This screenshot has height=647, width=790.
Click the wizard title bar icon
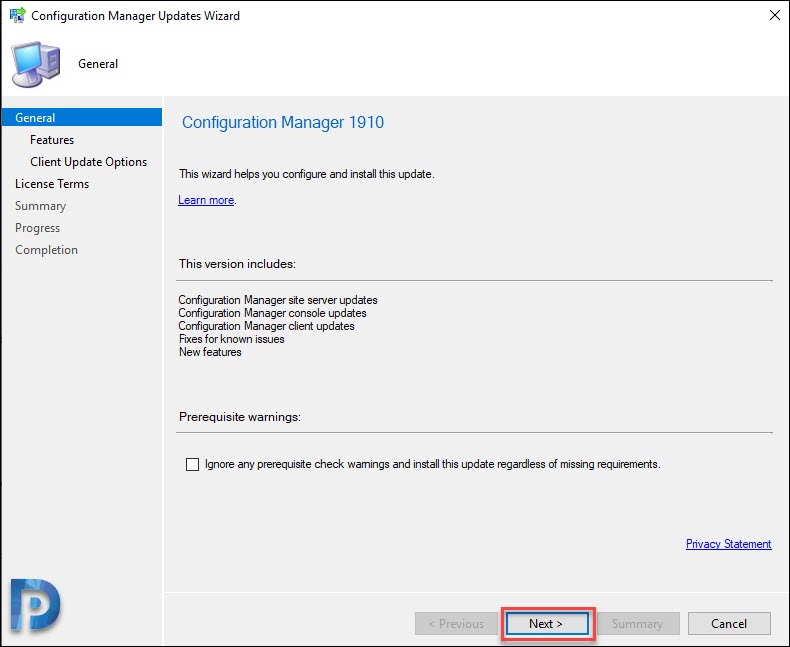coord(18,15)
